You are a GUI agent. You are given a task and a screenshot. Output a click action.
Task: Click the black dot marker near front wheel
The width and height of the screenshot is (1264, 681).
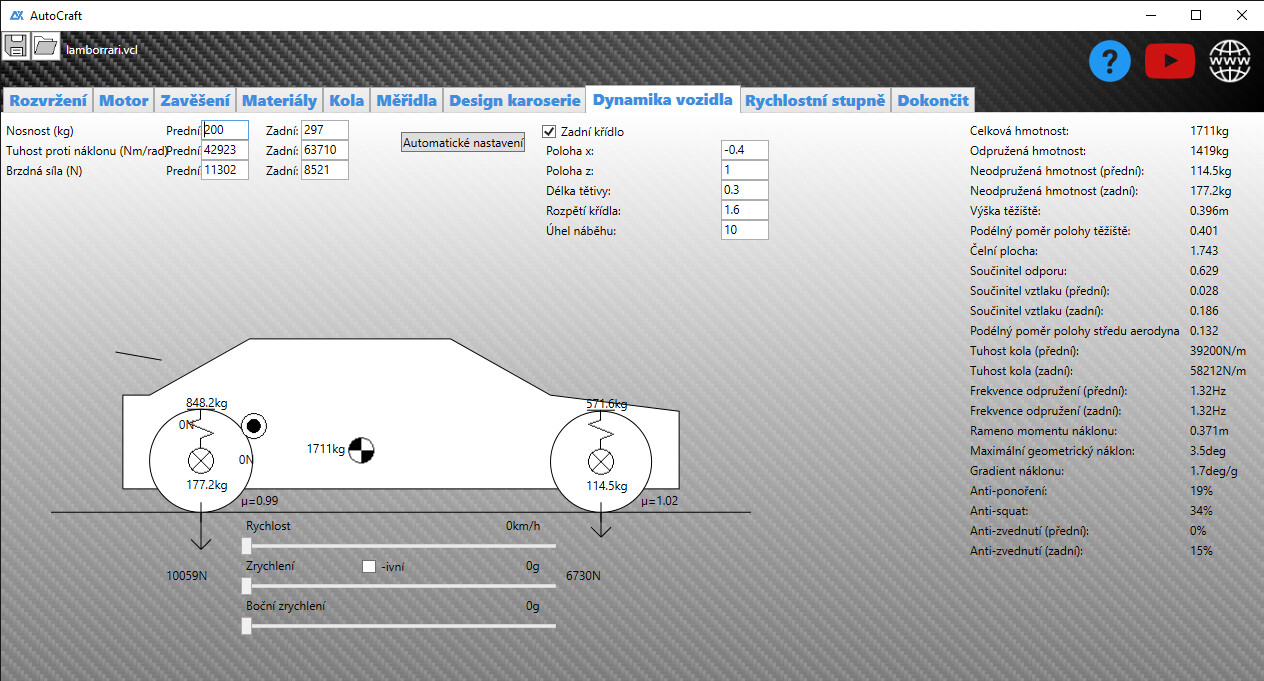click(x=254, y=427)
